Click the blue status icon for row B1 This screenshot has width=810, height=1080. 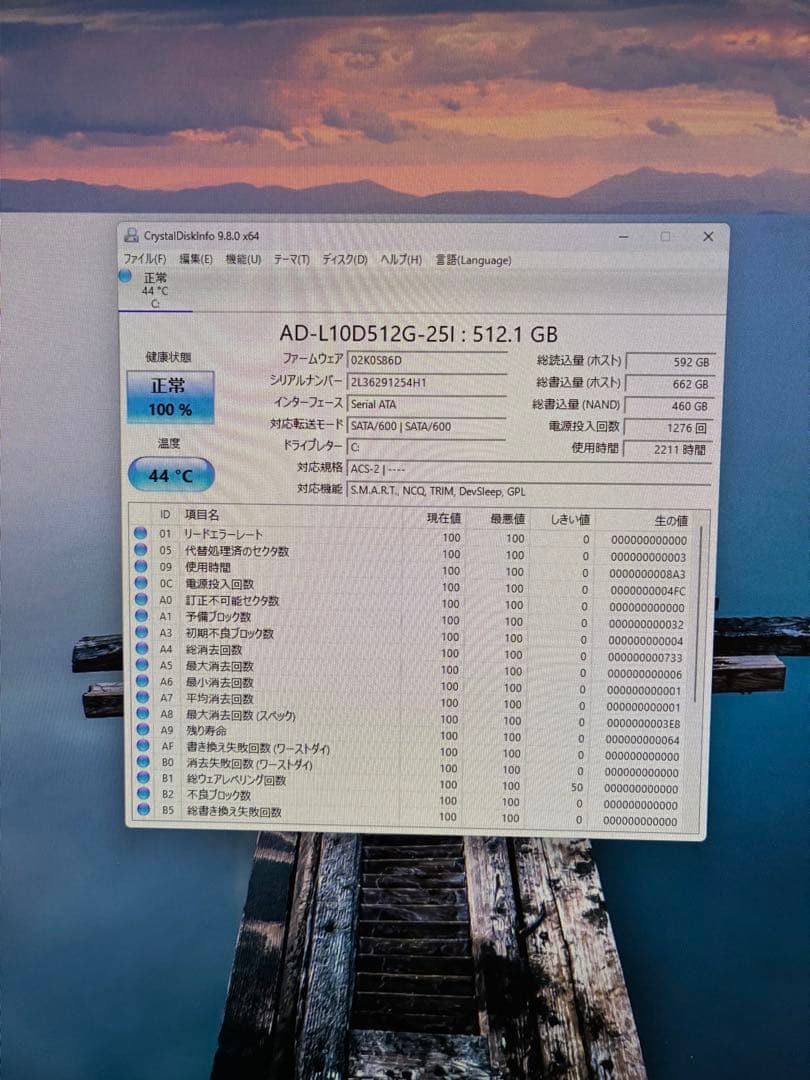point(143,778)
